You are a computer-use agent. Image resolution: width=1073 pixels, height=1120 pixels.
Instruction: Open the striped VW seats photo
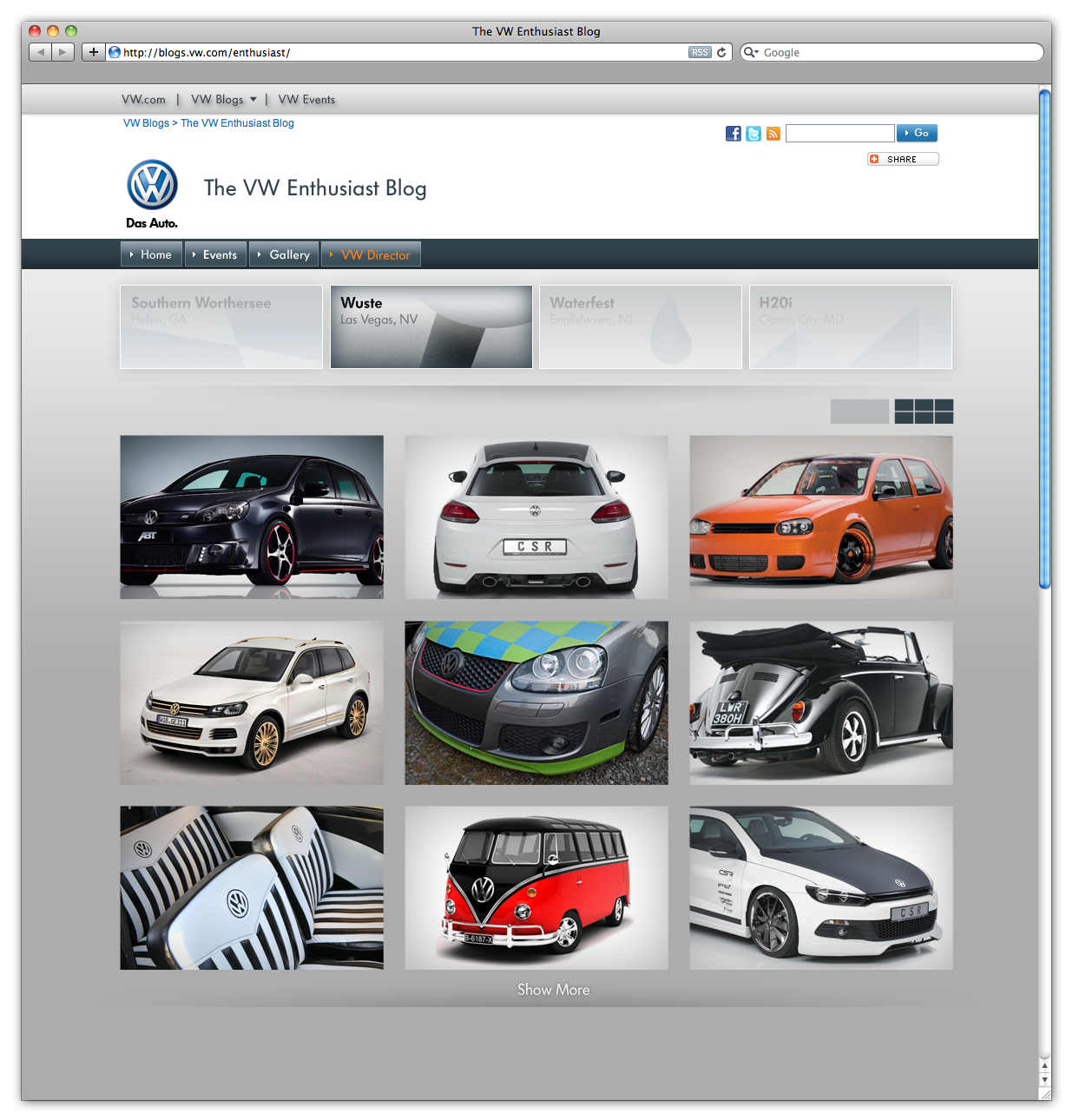[x=252, y=888]
